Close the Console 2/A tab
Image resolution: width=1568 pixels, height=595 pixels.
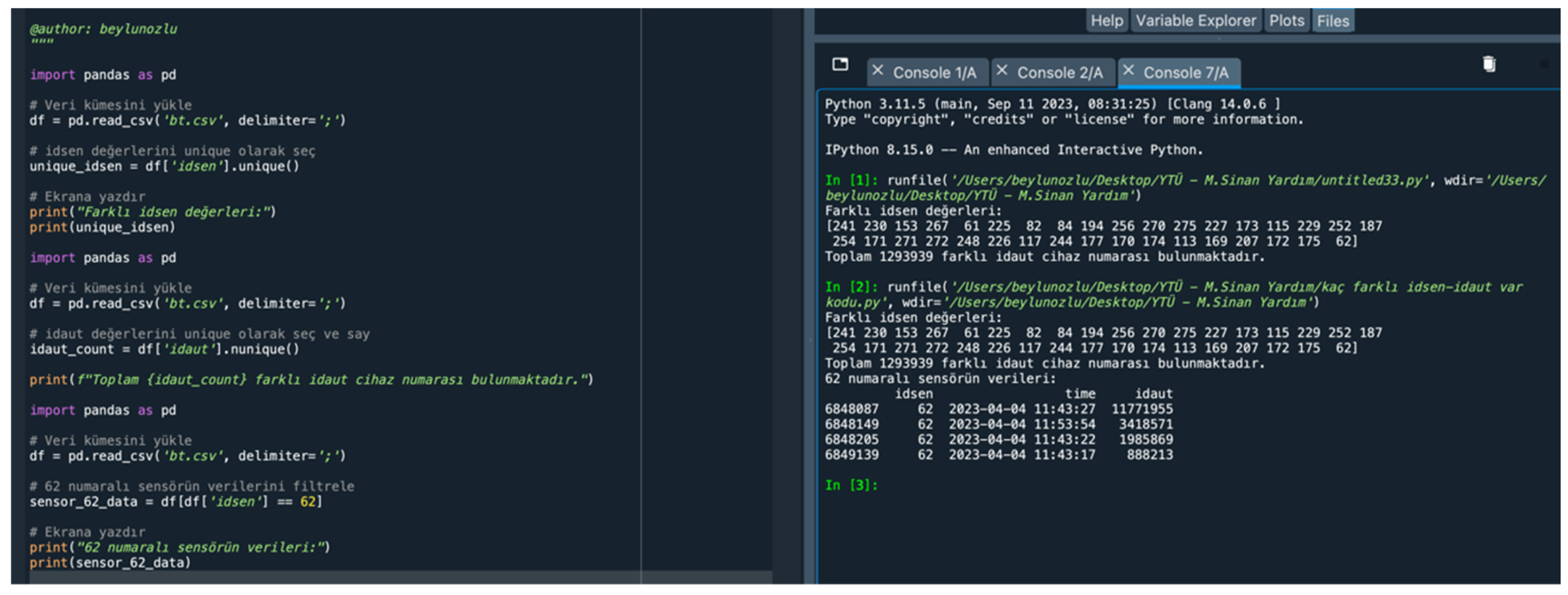point(1001,71)
